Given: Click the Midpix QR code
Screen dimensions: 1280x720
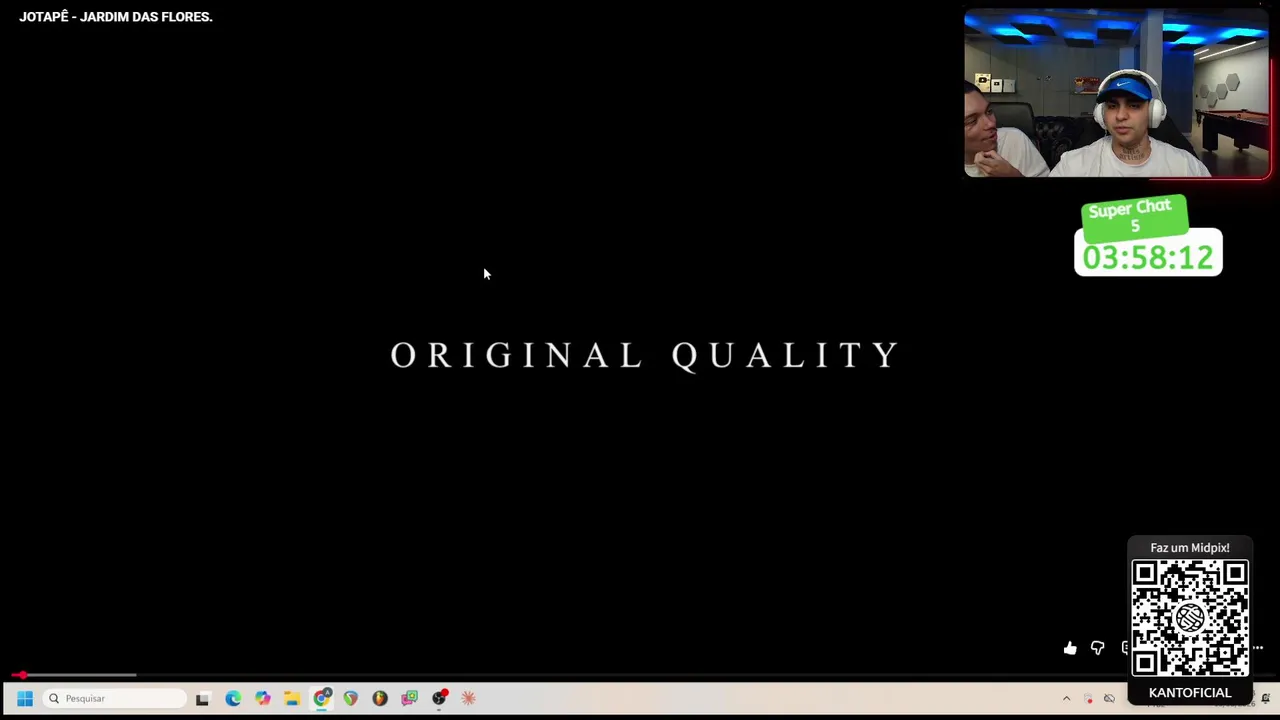Looking at the screenshot, I should (1190, 618).
